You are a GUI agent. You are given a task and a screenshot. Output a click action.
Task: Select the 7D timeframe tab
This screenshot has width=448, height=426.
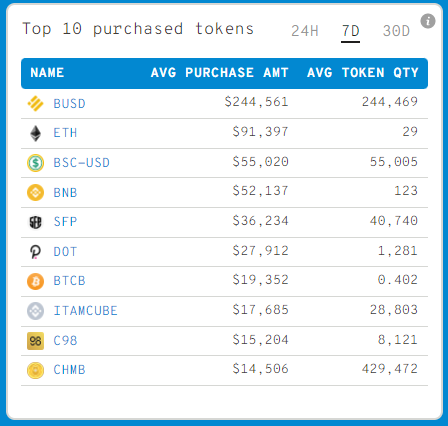[350, 31]
